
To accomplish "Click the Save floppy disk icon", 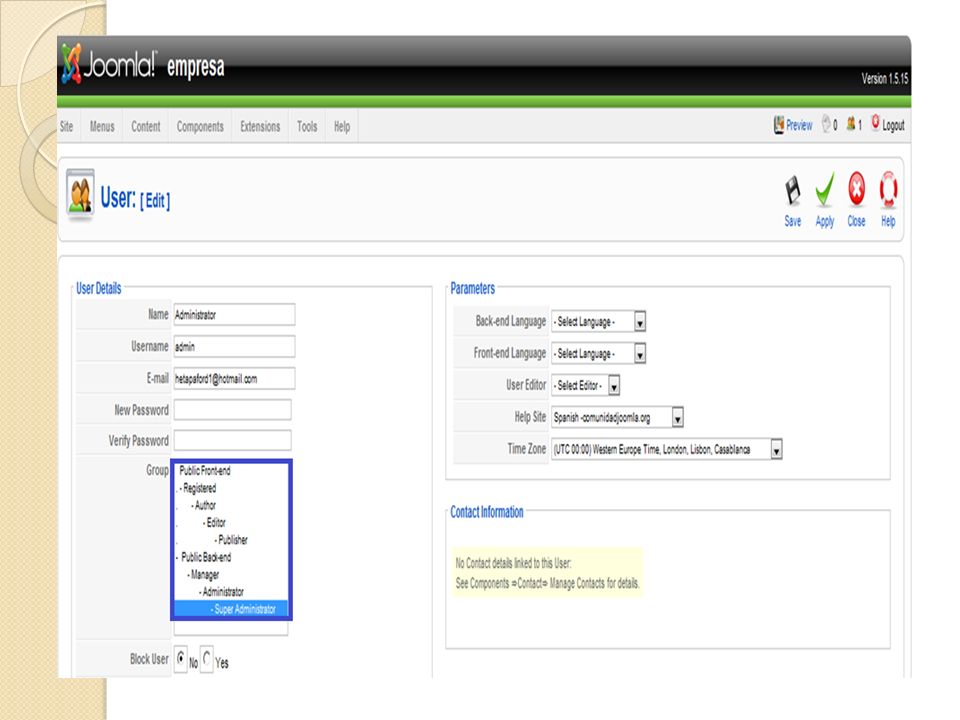I will pos(793,190).
